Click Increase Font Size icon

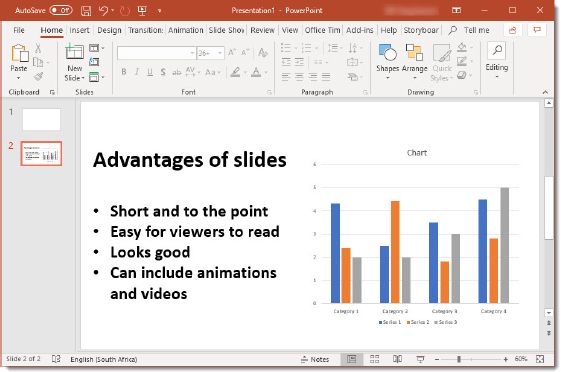coord(232,53)
